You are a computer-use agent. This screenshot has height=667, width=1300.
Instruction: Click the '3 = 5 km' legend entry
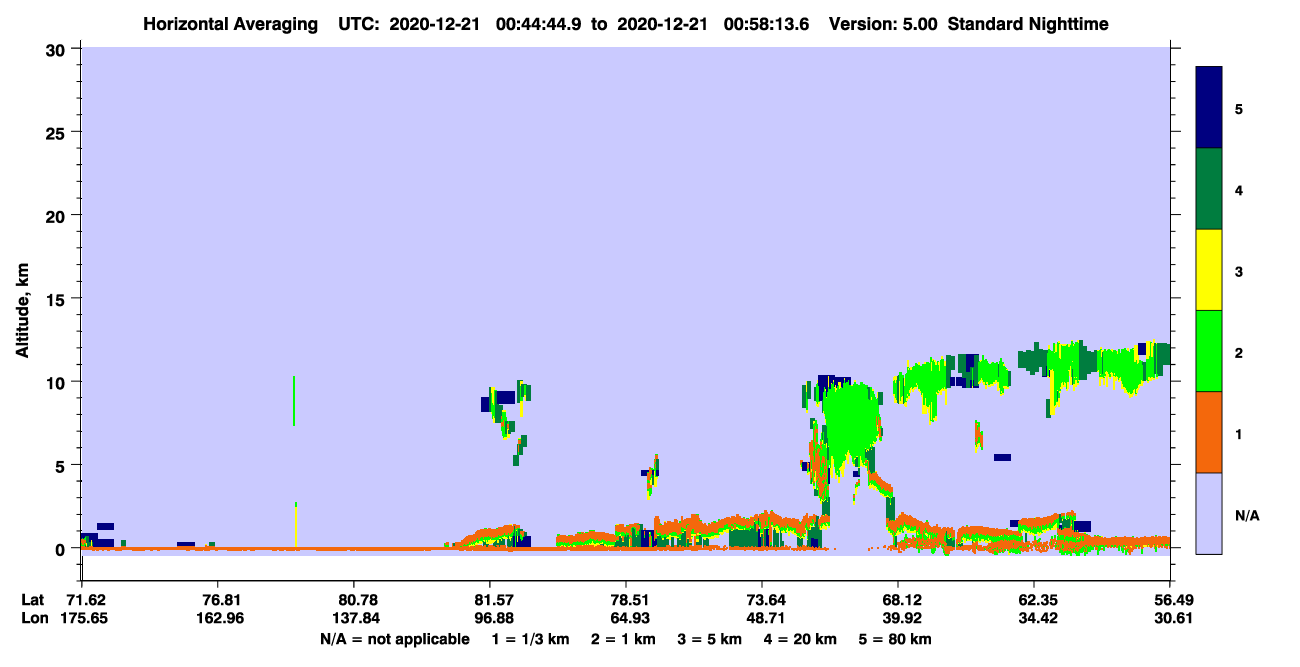pos(709,639)
